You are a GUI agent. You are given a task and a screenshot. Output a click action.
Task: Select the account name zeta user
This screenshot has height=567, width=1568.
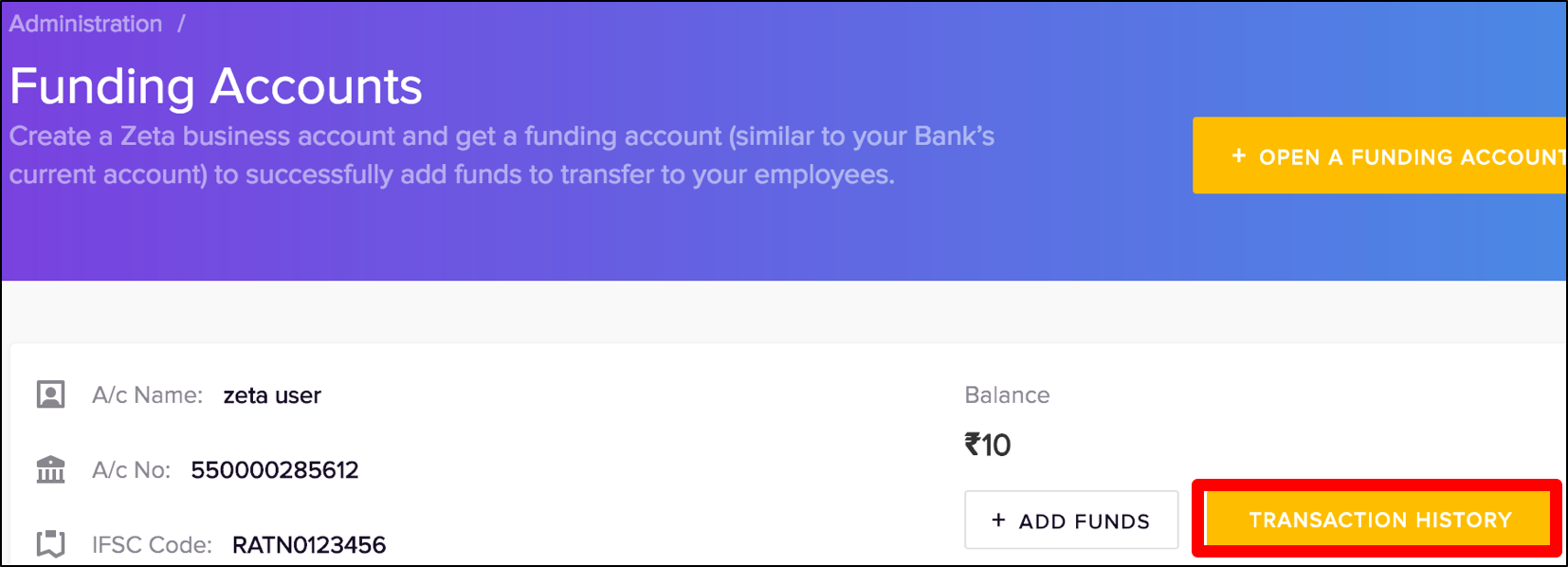272,395
